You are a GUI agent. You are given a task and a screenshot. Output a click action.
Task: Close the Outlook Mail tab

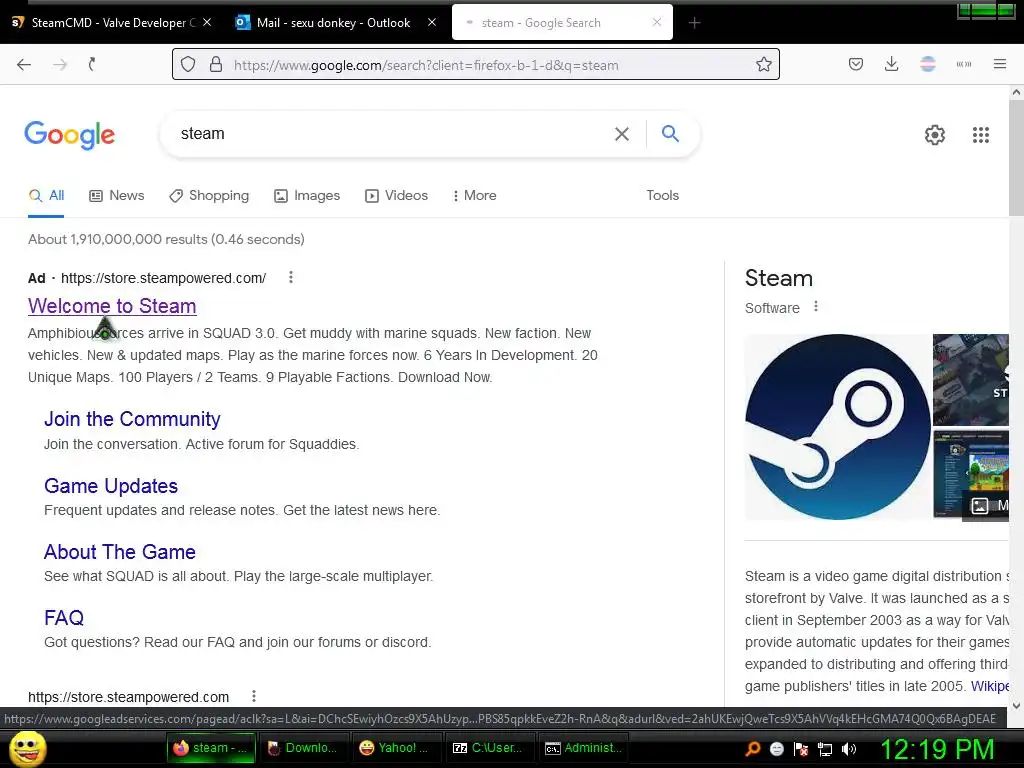pos(432,22)
